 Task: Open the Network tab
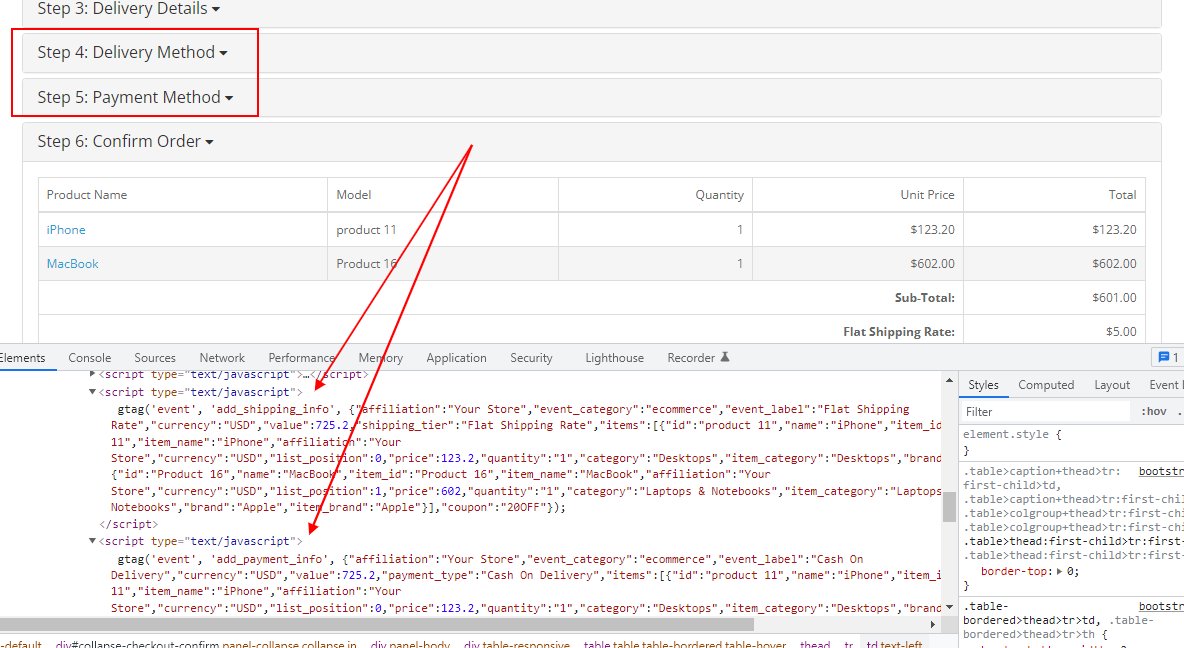(222, 358)
